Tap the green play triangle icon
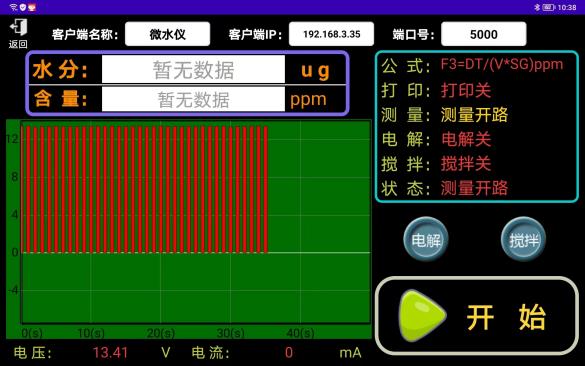This screenshot has height=366, width=585. pyautogui.click(x=422, y=315)
